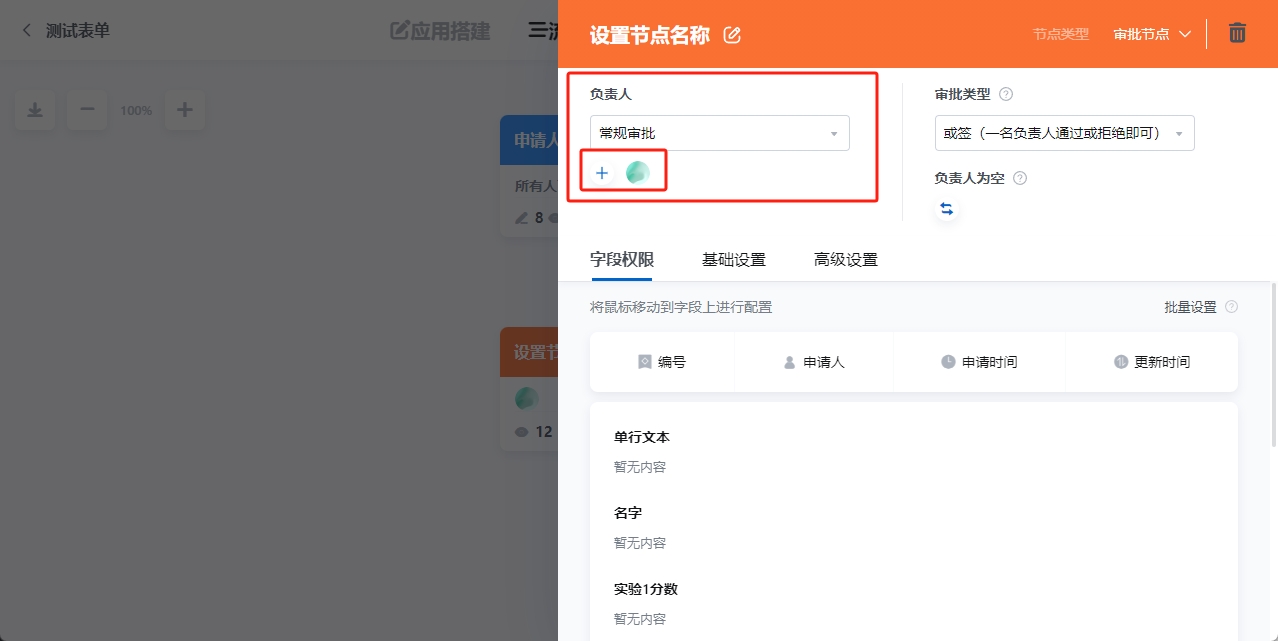This screenshot has width=1278, height=641.
Task: Switch to the 高级设置 tab
Action: pos(845,259)
